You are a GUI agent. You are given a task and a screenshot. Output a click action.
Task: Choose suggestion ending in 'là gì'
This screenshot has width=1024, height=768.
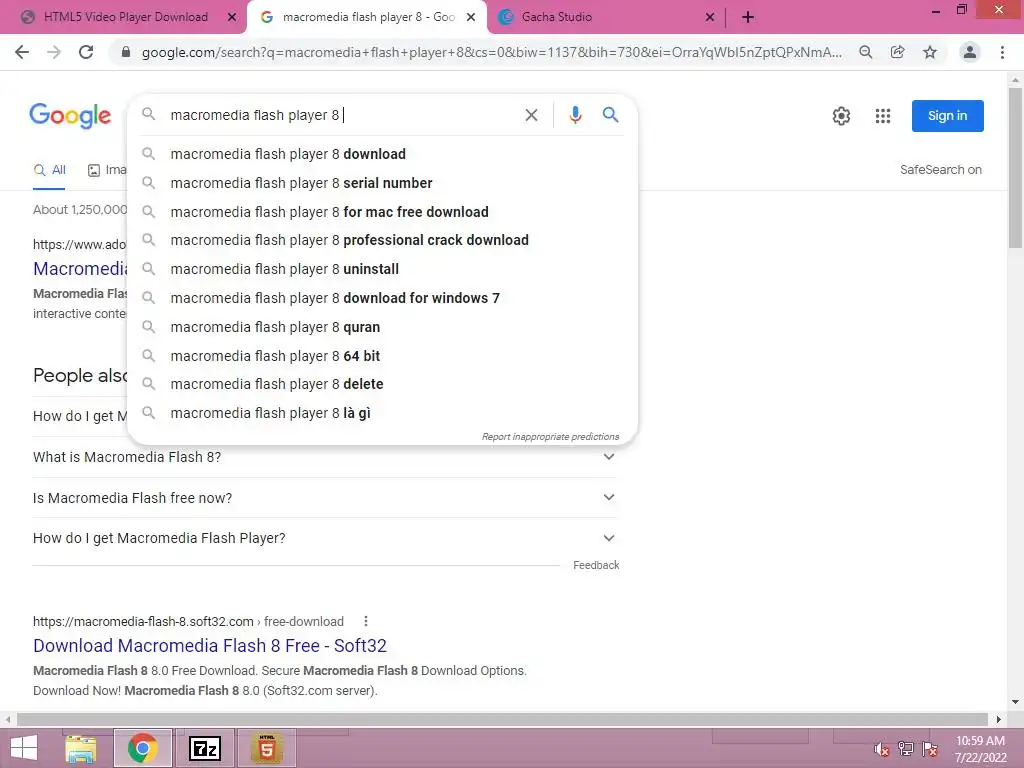[382, 413]
